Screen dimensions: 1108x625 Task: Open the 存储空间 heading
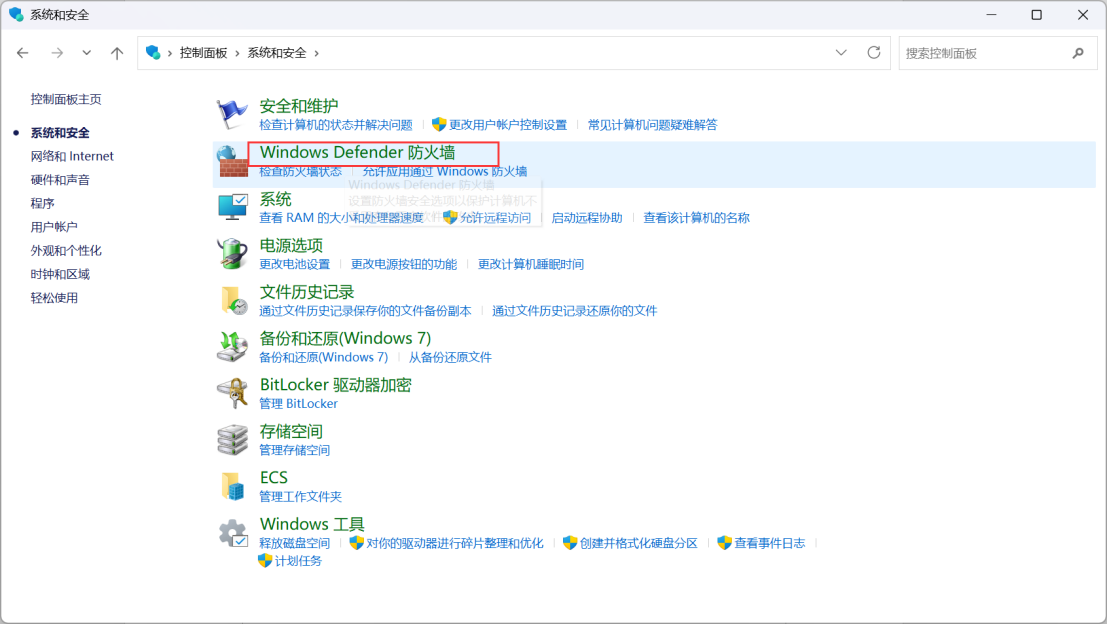[291, 432]
